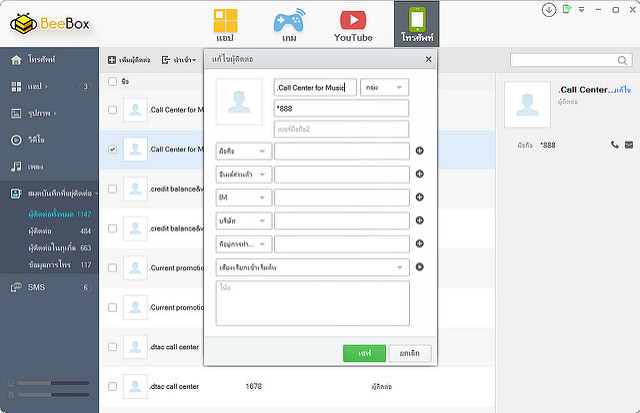
Task: Add another address field with plus icon
Action: 419,244
